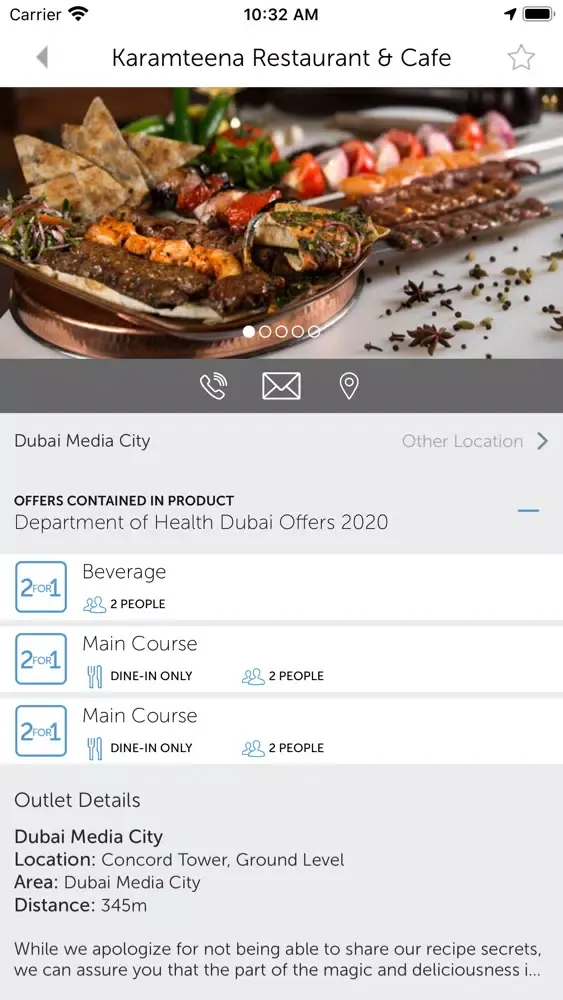Tap the Karamteena Restaurant & Cafe title
The height and width of the screenshot is (1000, 563).
coord(281,57)
